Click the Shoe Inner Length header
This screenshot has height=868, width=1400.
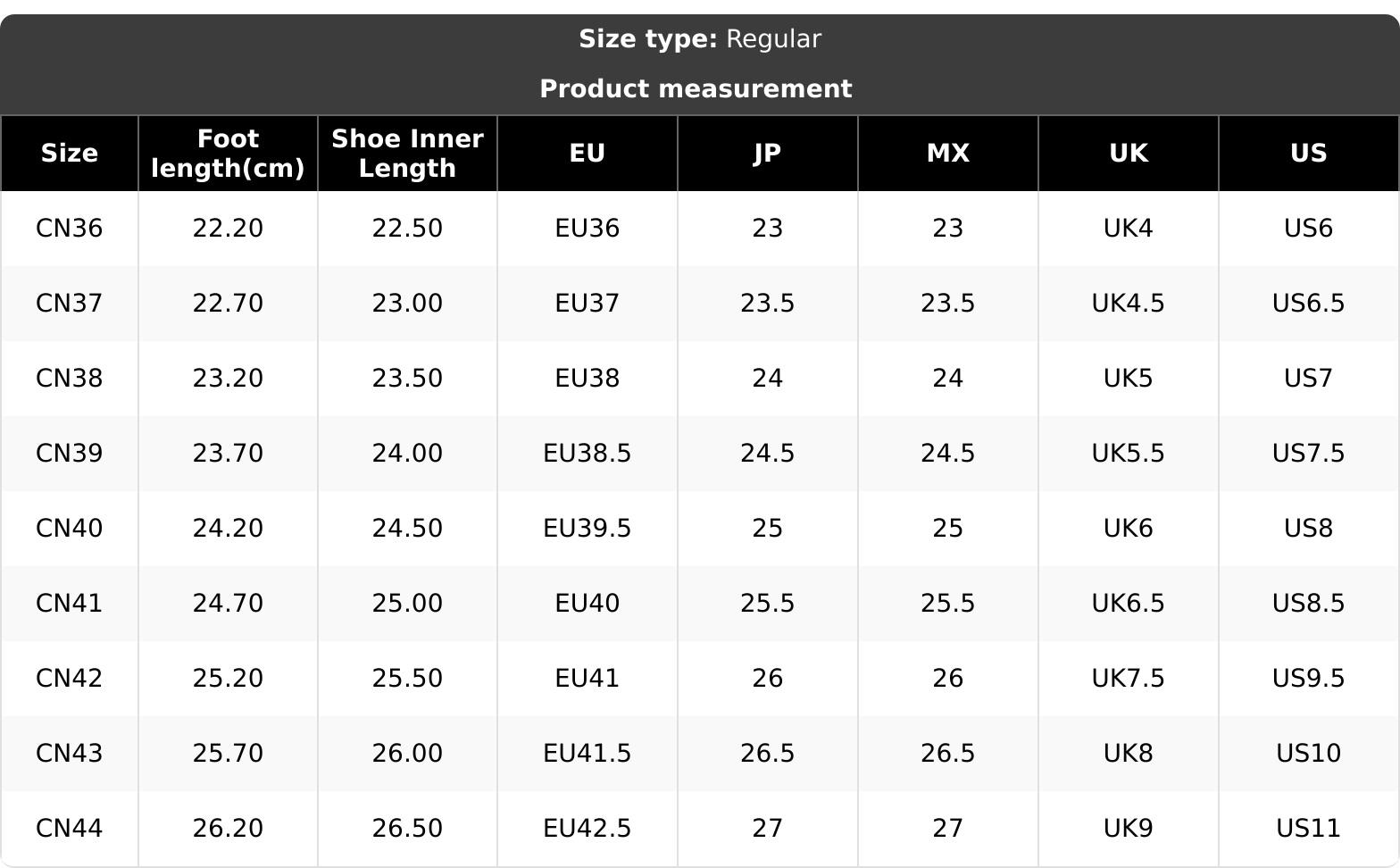pyautogui.click(x=407, y=153)
